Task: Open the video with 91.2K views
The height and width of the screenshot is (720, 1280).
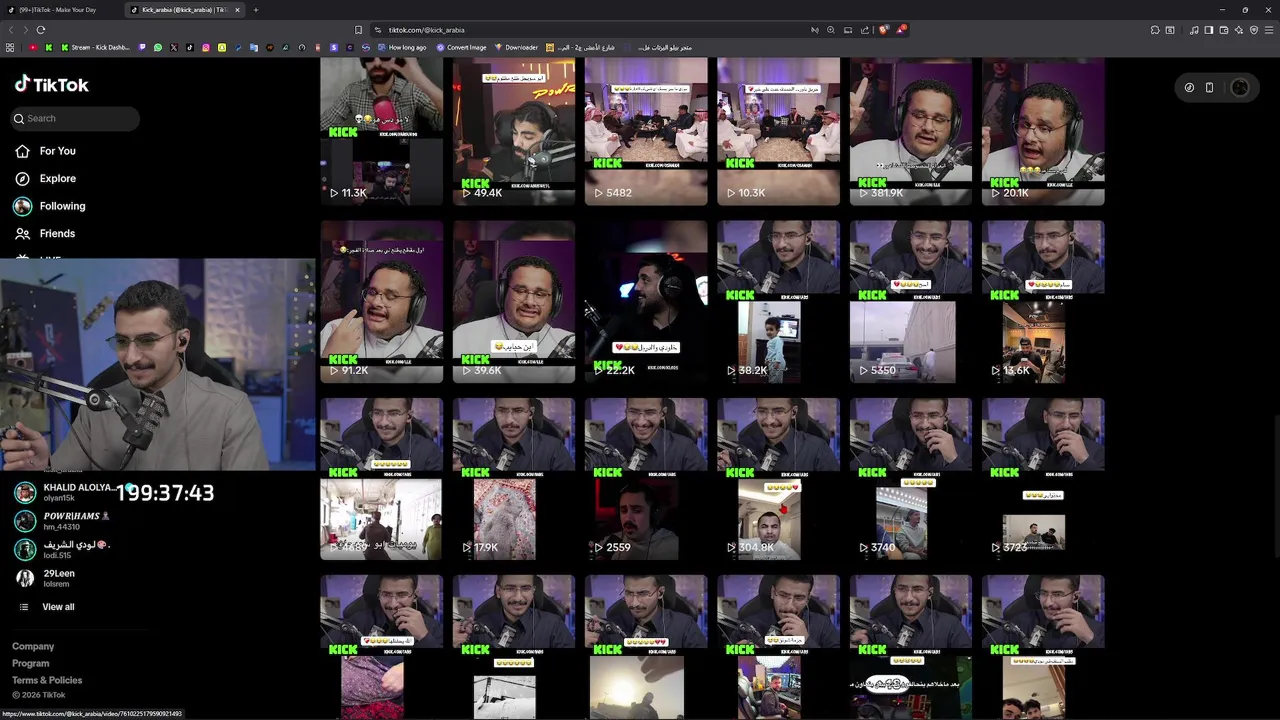Action: 381,302
